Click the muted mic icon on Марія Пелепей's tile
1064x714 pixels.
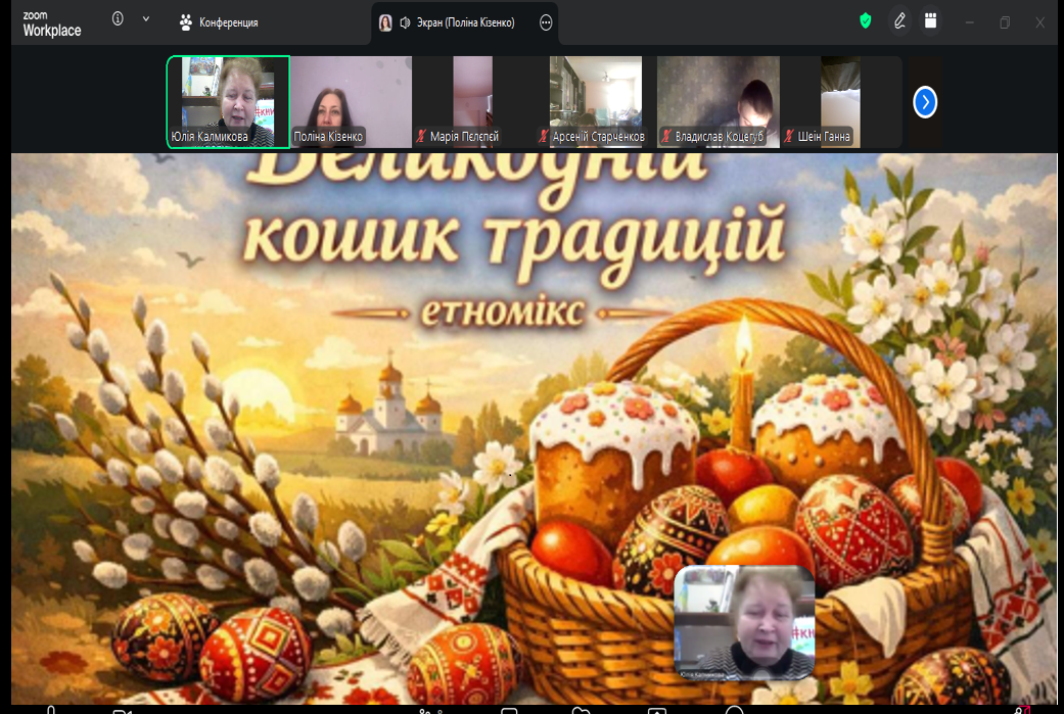[x=422, y=137]
